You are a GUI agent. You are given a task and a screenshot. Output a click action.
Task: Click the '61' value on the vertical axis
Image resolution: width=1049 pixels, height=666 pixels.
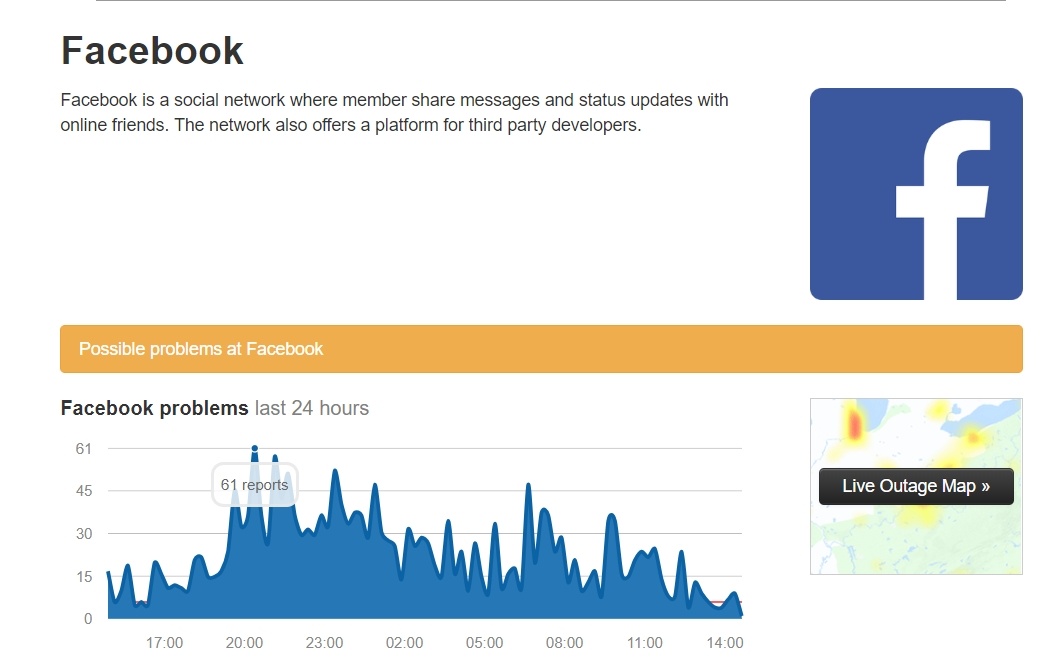coord(82,448)
